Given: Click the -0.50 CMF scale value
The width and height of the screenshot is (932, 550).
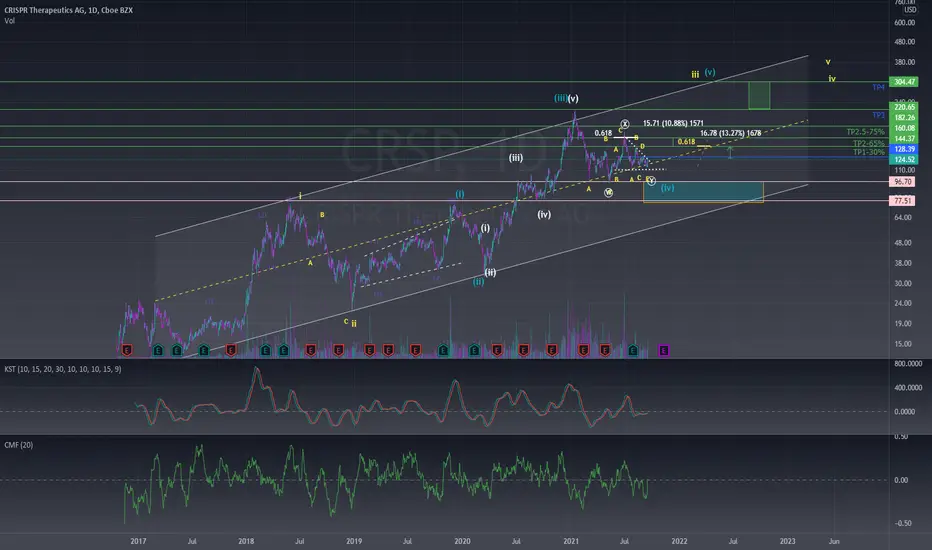Looking at the screenshot, I should click(x=901, y=523).
